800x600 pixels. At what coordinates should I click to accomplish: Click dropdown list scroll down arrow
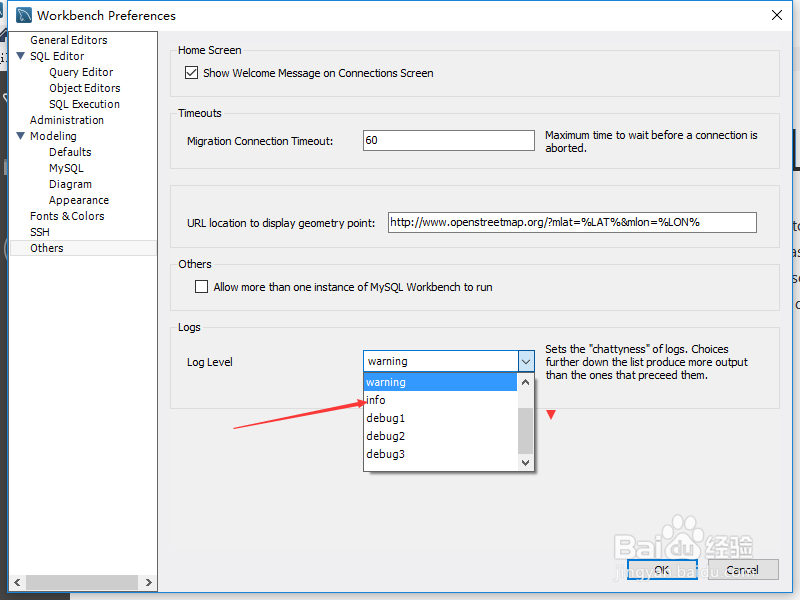click(526, 462)
